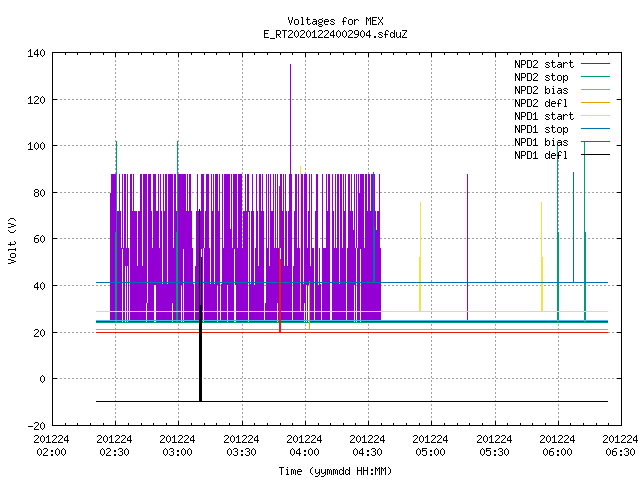This screenshot has height=480, width=640.
Task: Click the 'NPD2 stop' legend label
Action: [541, 77]
